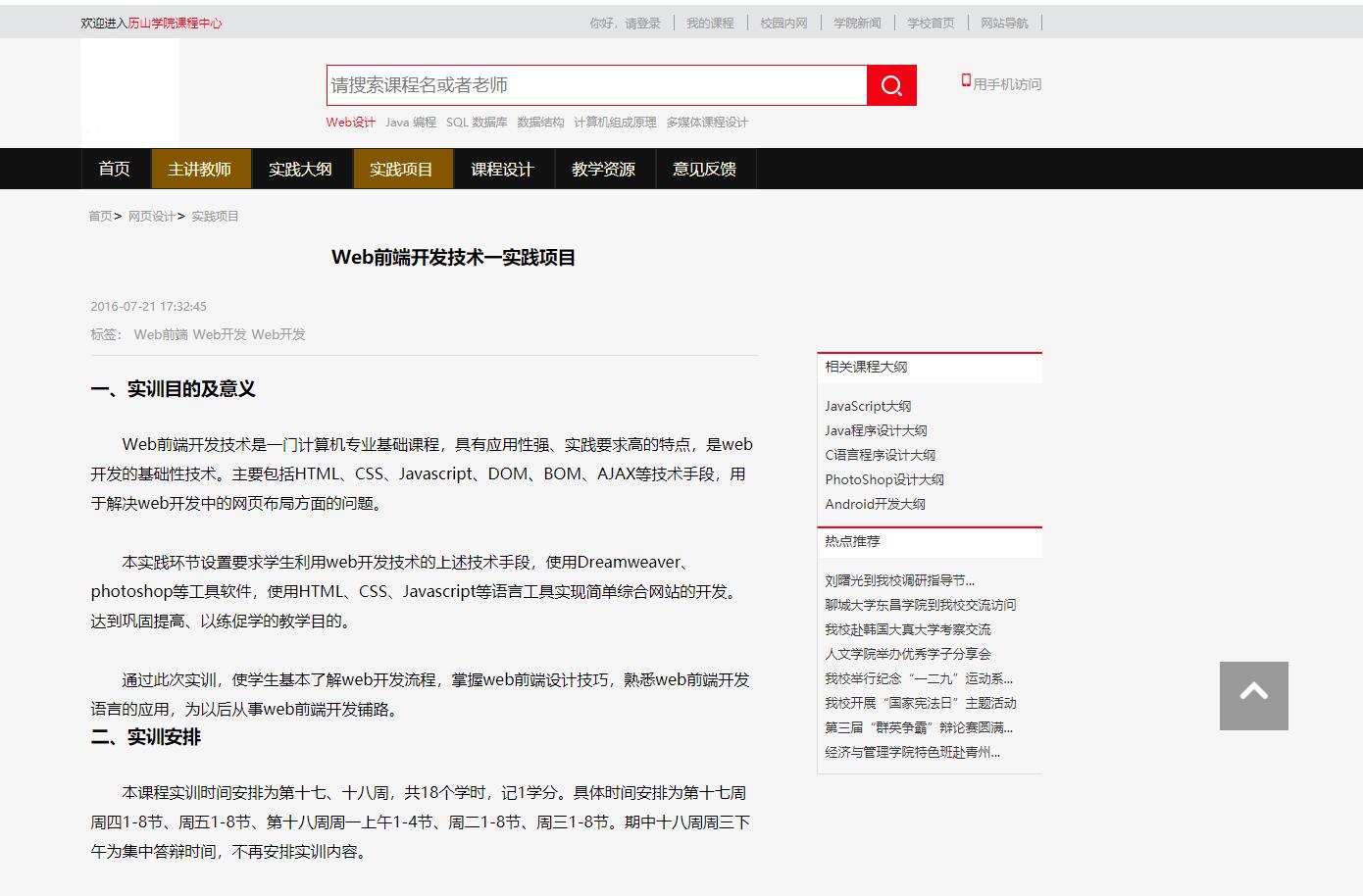Click the timestamp 2016-07-21 17:32:45

click(x=148, y=306)
